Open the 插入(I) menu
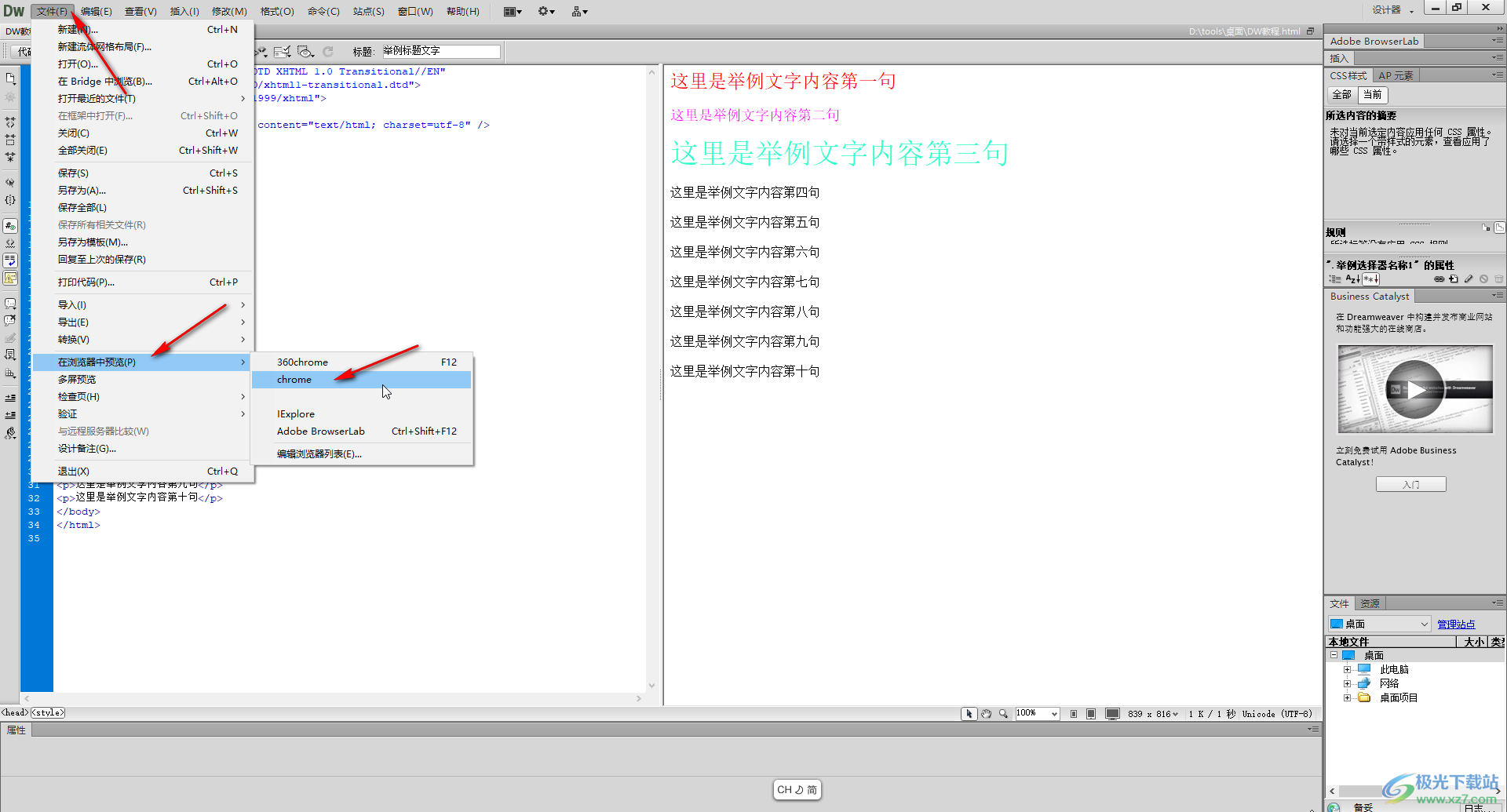 coord(184,11)
